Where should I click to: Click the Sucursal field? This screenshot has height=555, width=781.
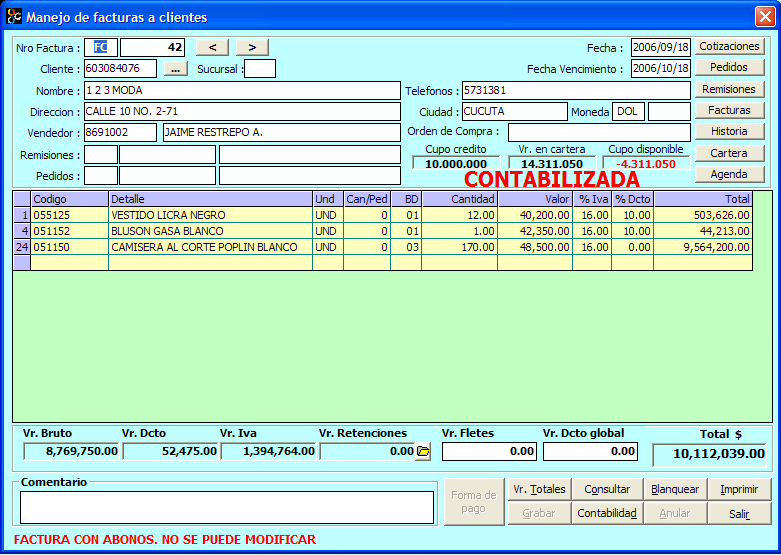[260, 69]
